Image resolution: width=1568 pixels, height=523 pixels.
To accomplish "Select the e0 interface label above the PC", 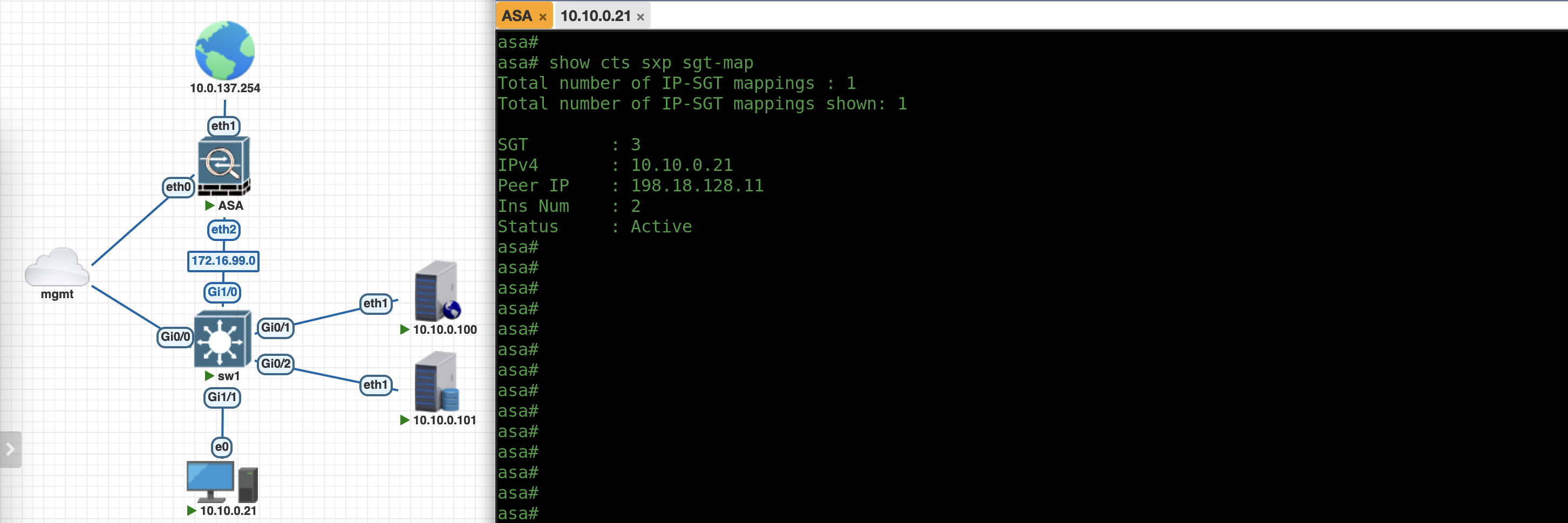I will 222,447.
